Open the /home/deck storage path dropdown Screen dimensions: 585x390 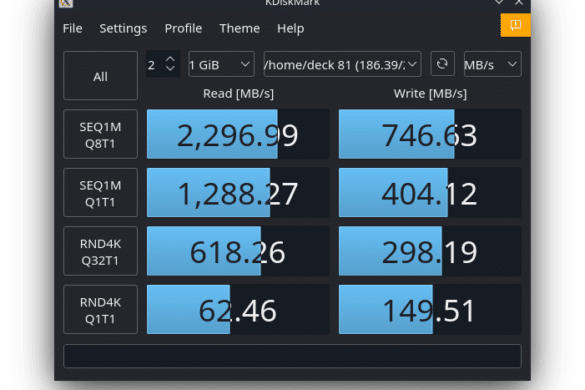point(342,64)
